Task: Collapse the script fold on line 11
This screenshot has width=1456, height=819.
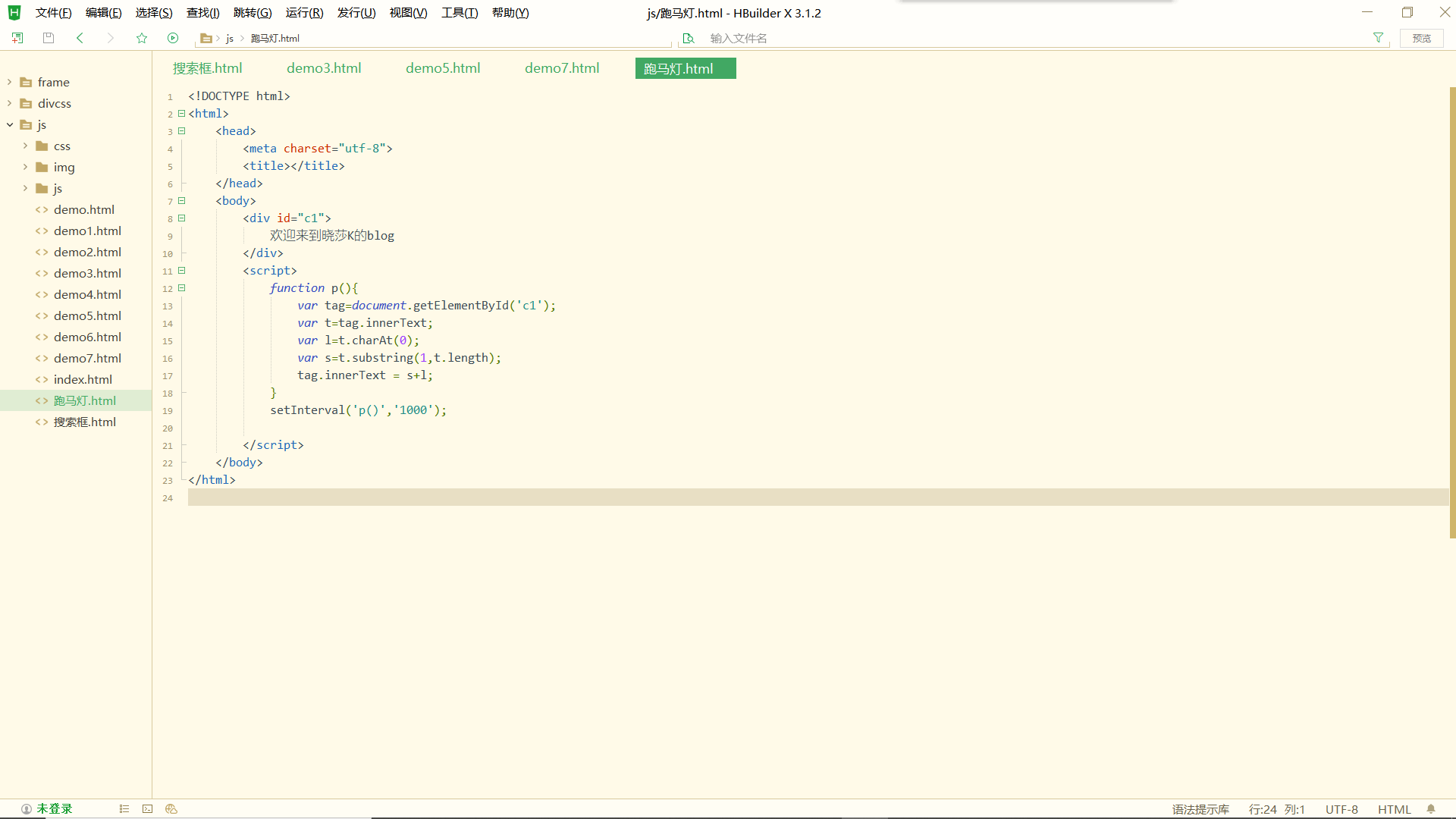Action: tap(181, 271)
